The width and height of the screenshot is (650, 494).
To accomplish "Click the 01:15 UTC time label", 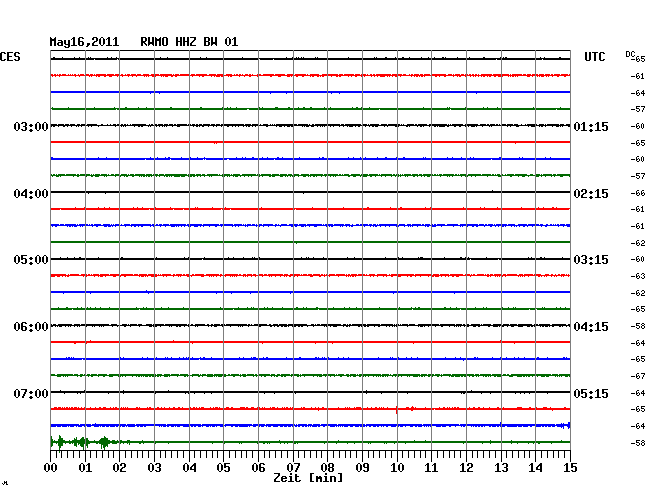I will (x=591, y=126).
